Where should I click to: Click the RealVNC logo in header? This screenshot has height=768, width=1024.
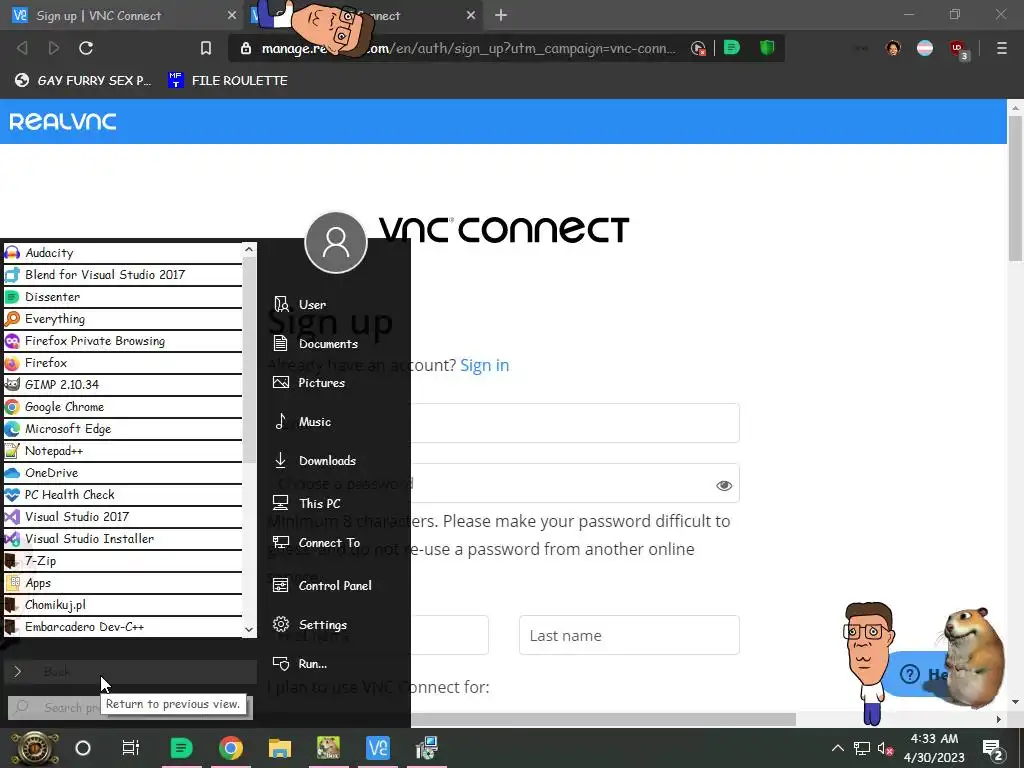tap(63, 121)
